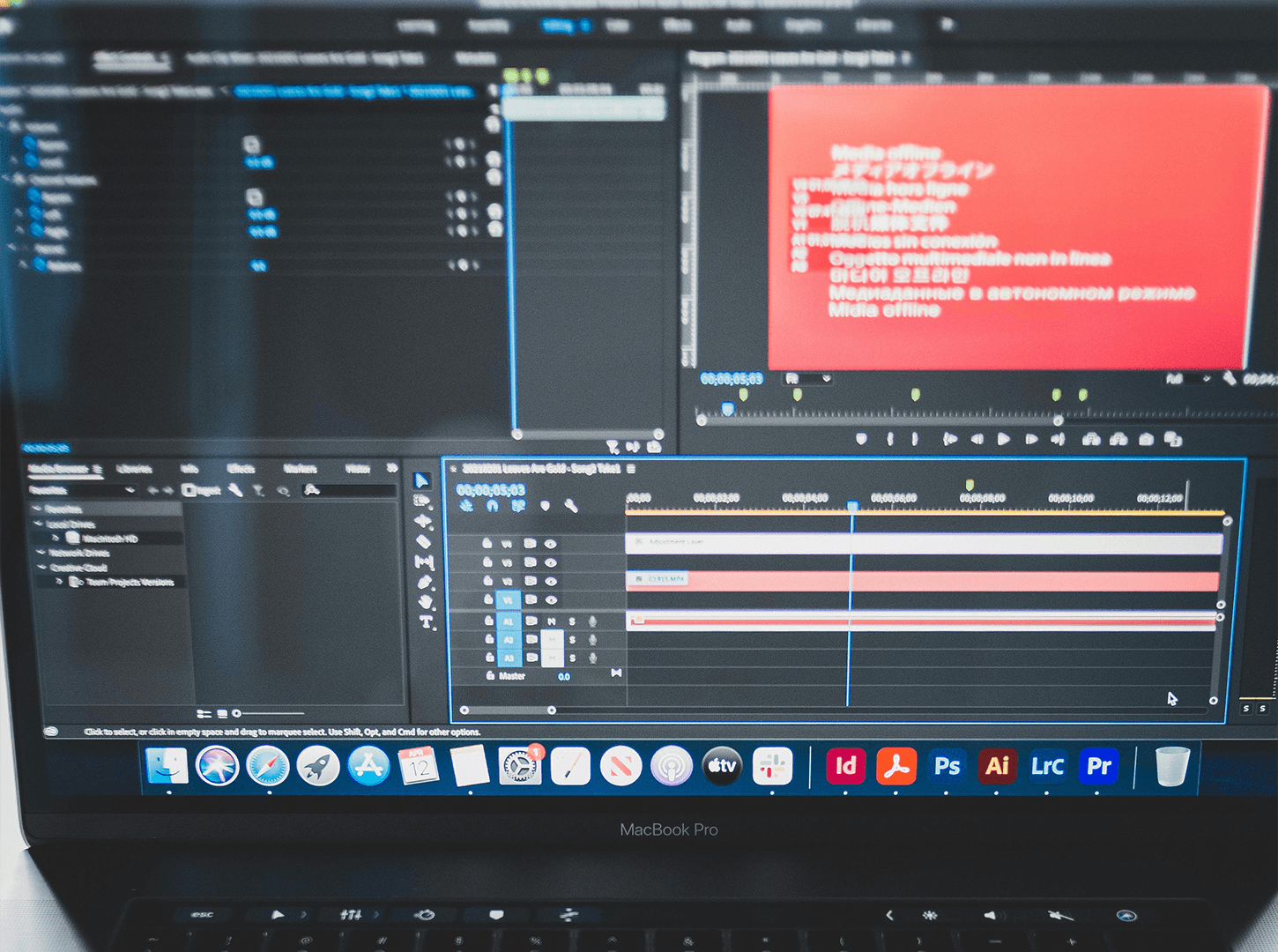This screenshot has width=1278, height=952.
Task: Solo audio track A2
Action: [572, 640]
